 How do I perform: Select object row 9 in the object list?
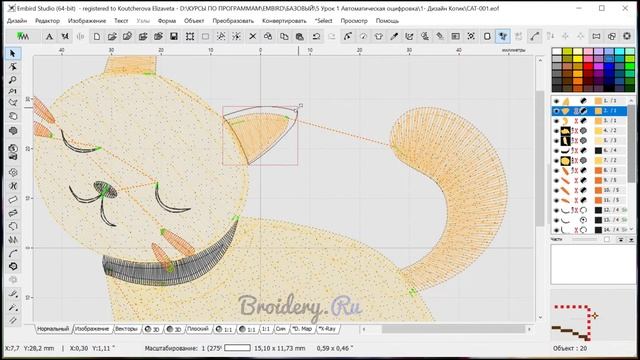tap(590, 180)
